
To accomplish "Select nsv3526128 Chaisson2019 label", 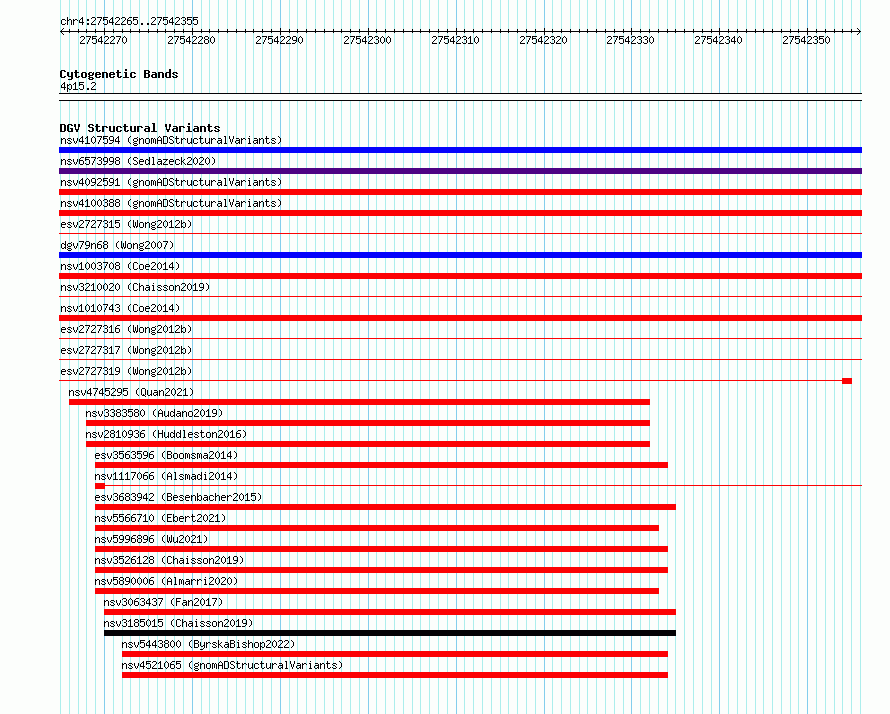I will tap(169, 560).
